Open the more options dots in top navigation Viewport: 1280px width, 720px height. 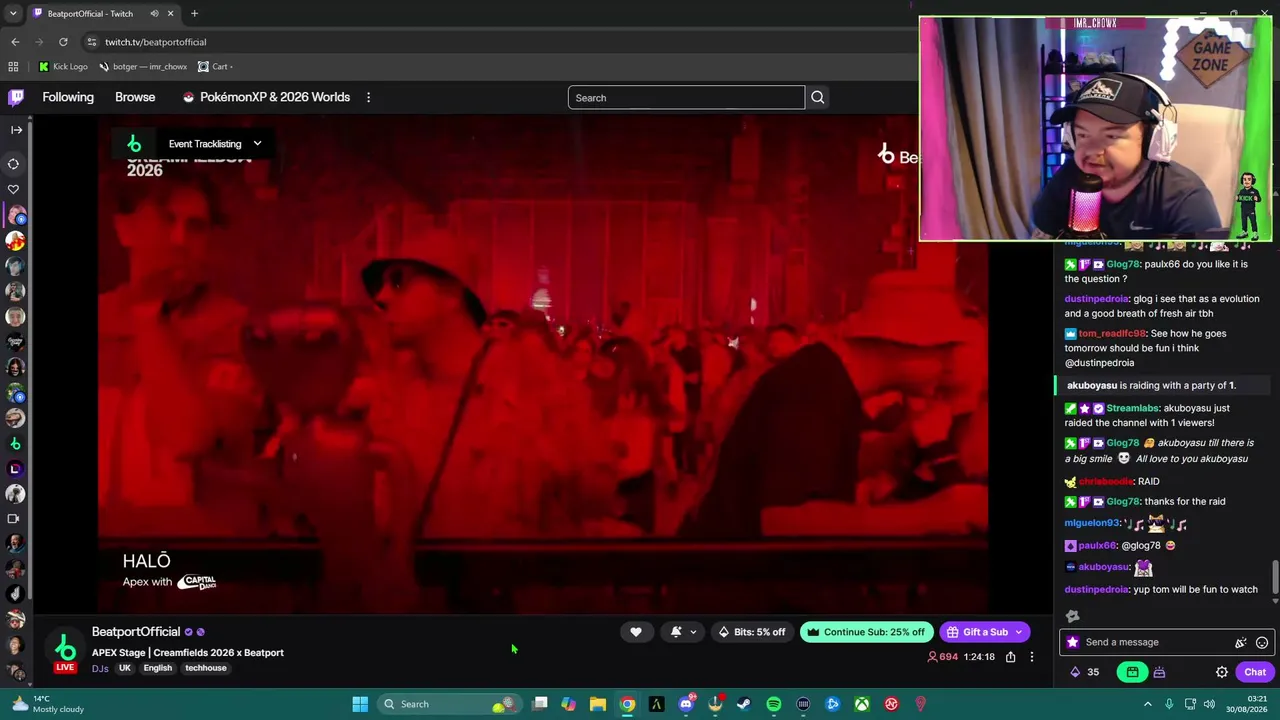point(368,97)
